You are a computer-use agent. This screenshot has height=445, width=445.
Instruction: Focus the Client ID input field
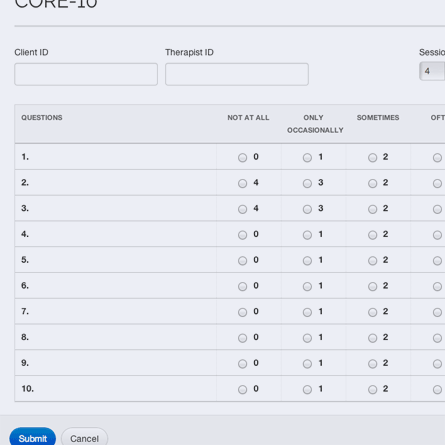86,74
